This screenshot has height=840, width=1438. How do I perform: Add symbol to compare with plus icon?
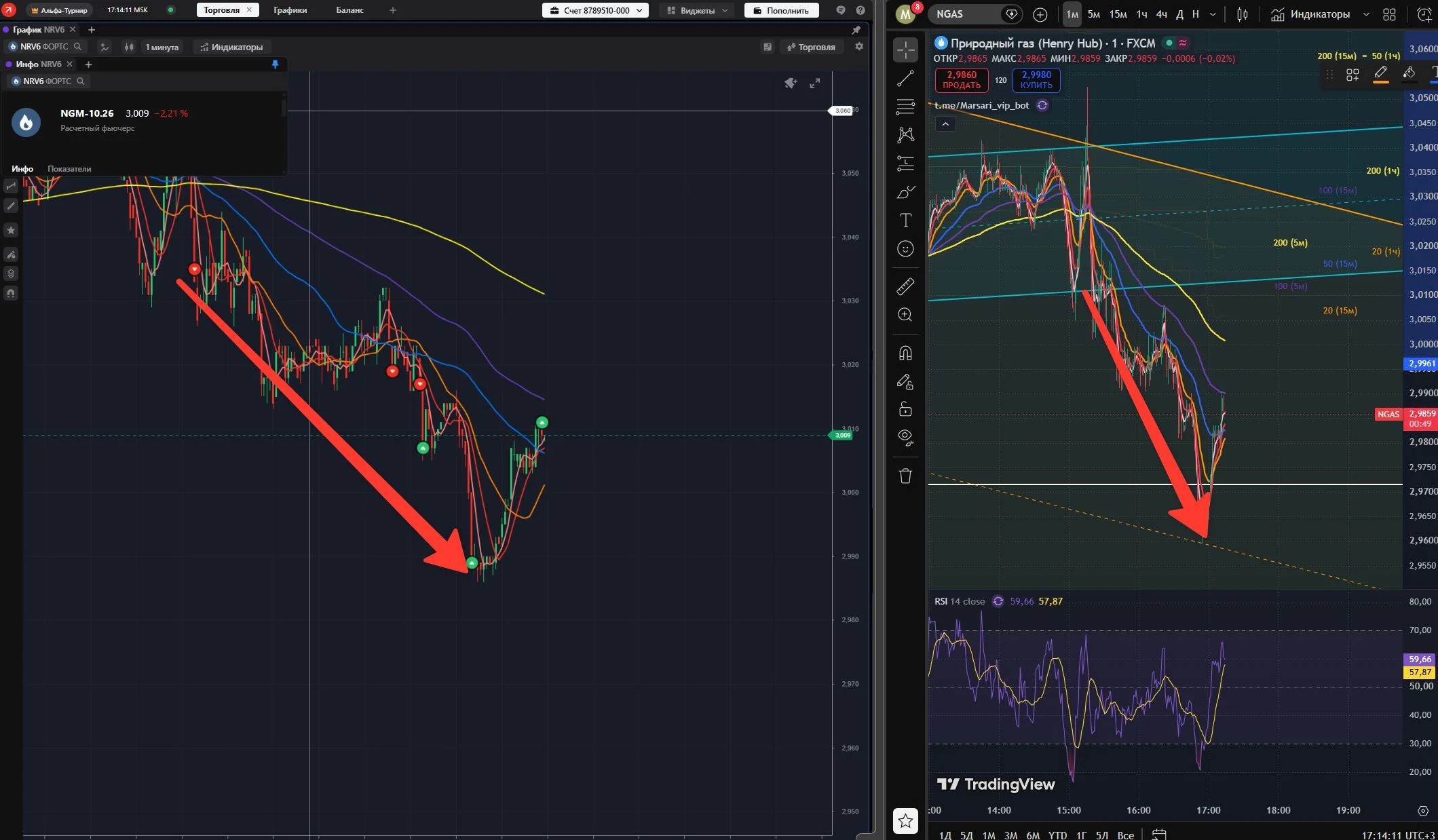(1040, 14)
